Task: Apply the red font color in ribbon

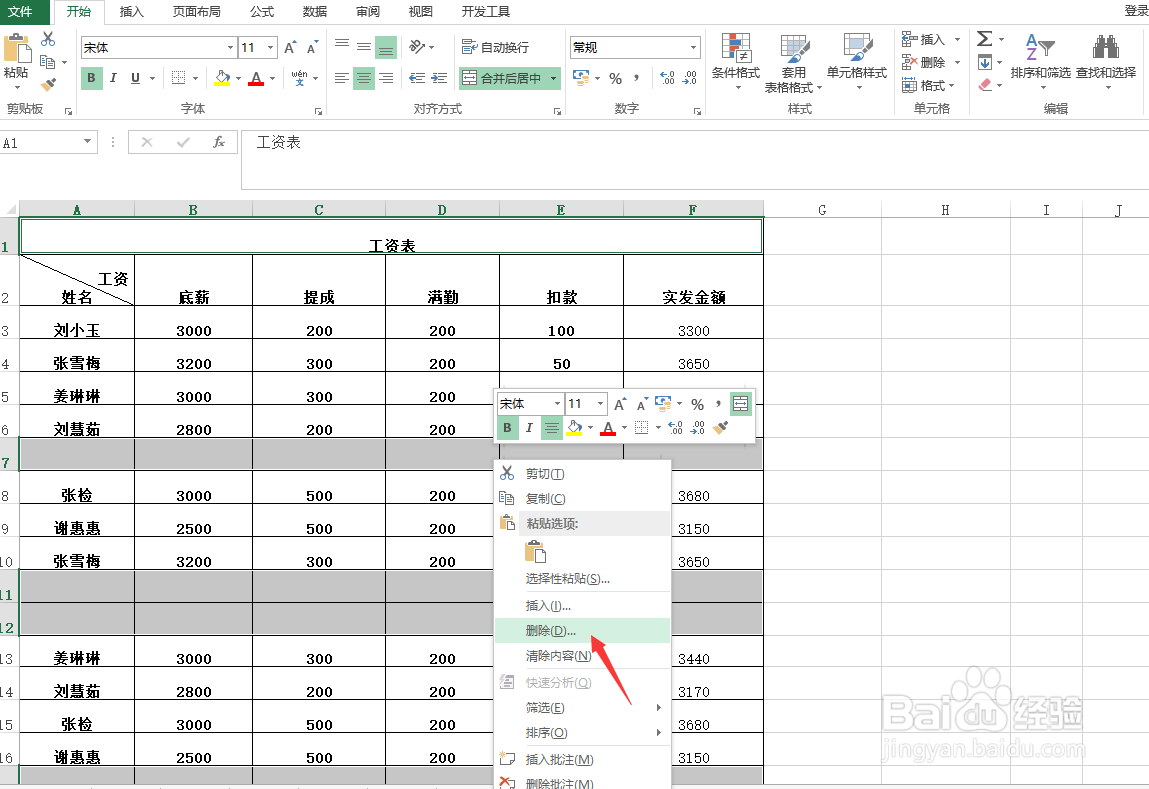Action: tap(256, 78)
